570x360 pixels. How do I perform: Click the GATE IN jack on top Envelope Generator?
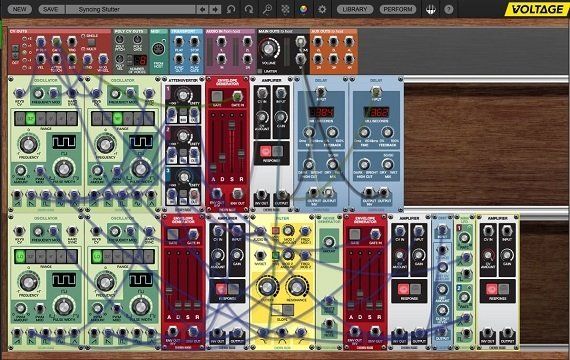click(237, 96)
